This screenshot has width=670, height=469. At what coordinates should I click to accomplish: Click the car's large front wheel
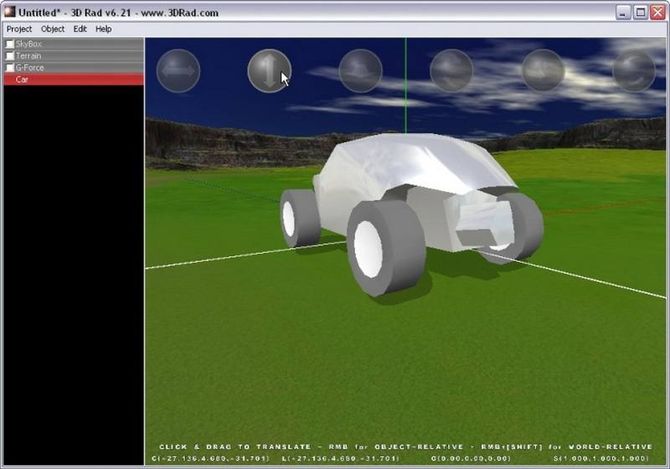[386, 247]
